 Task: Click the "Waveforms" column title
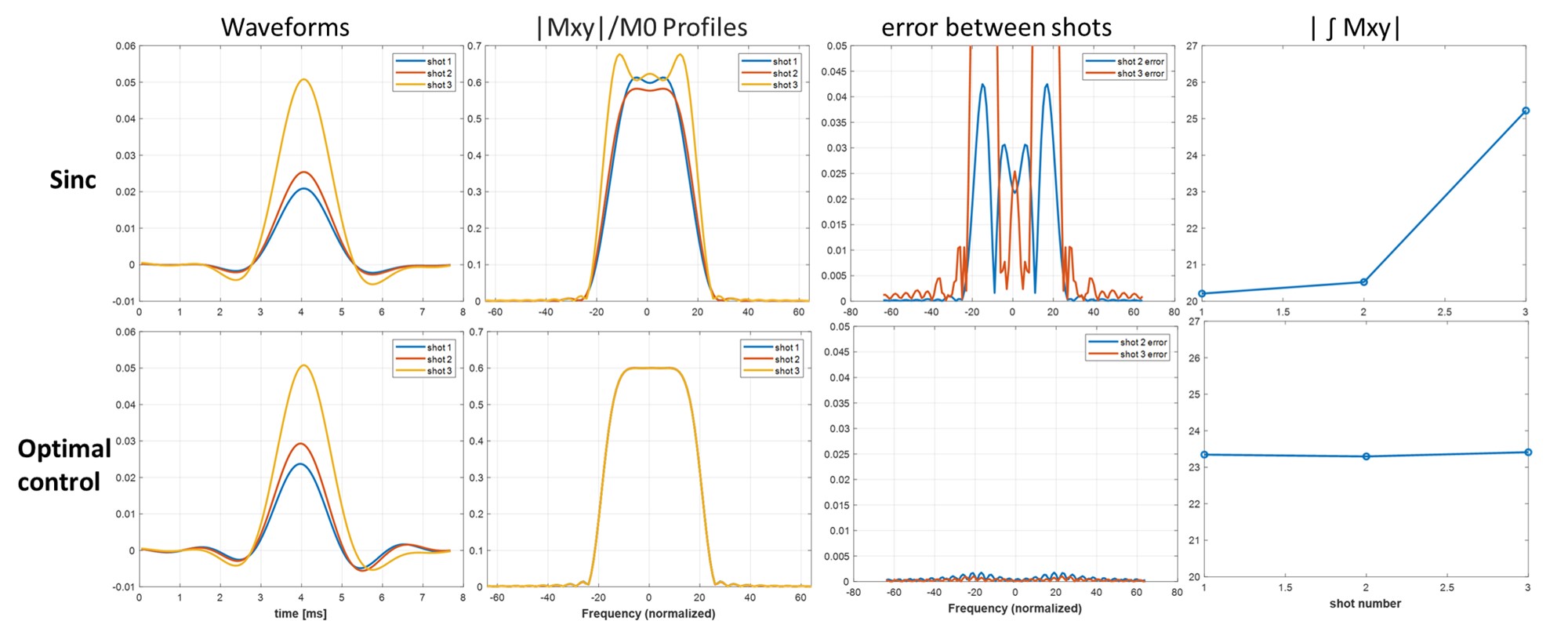click(285, 27)
